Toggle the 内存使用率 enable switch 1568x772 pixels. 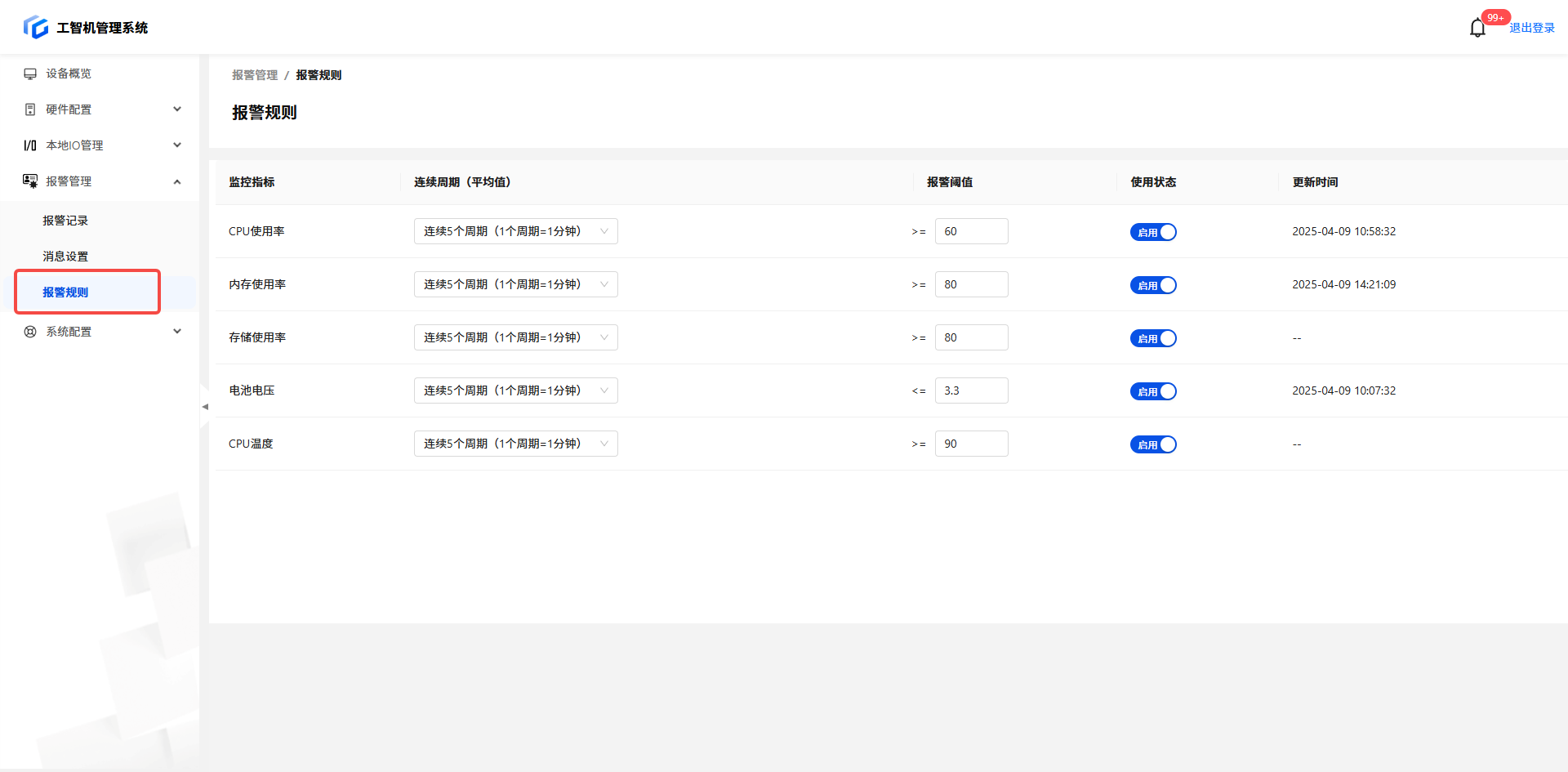[1152, 285]
